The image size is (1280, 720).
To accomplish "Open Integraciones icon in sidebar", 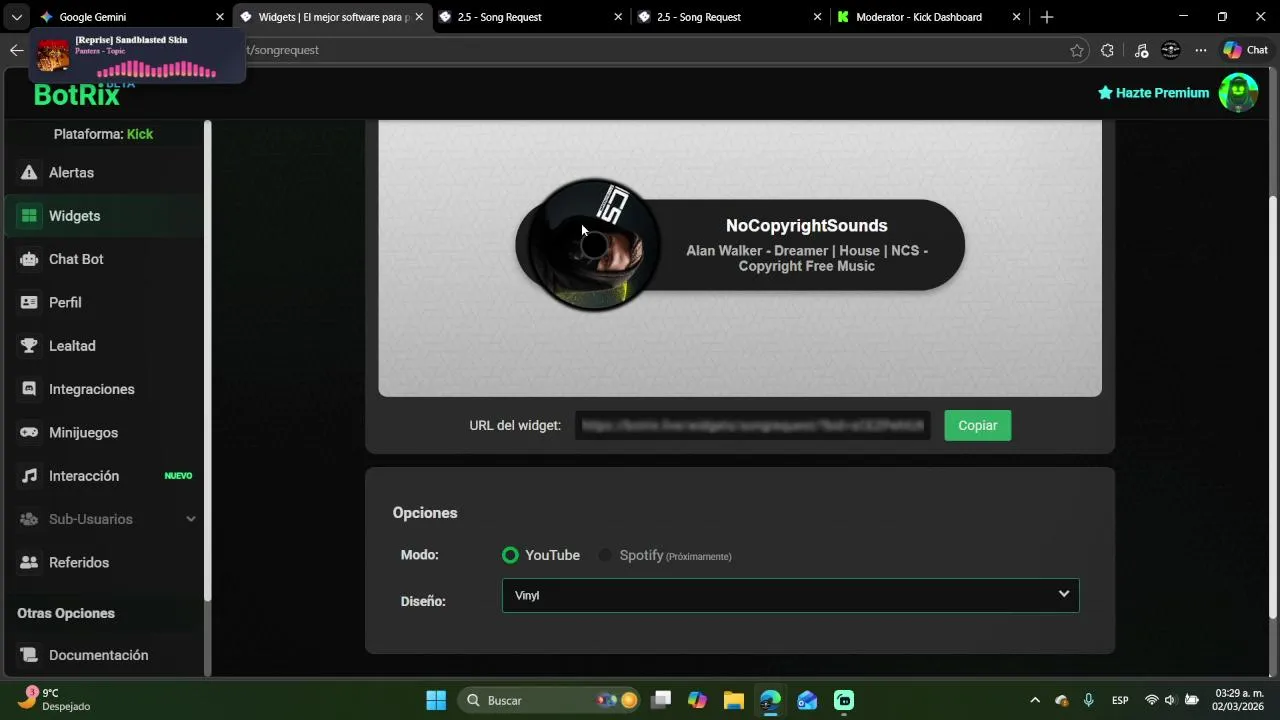I will 29,389.
